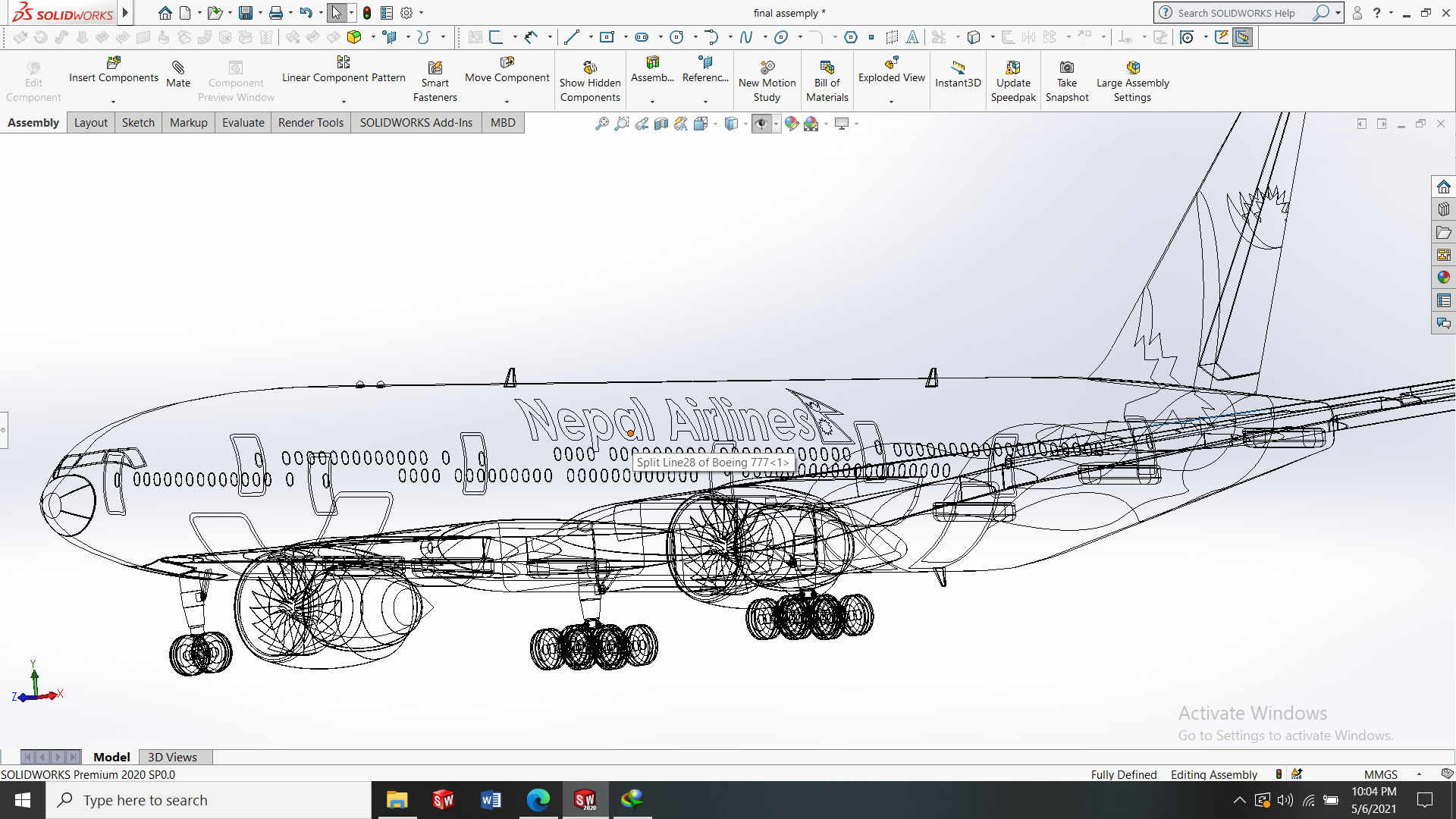The image size is (1456, 819).
Task: Open the File Explorer side panel icon
Action: click(x=1443, y=232)
